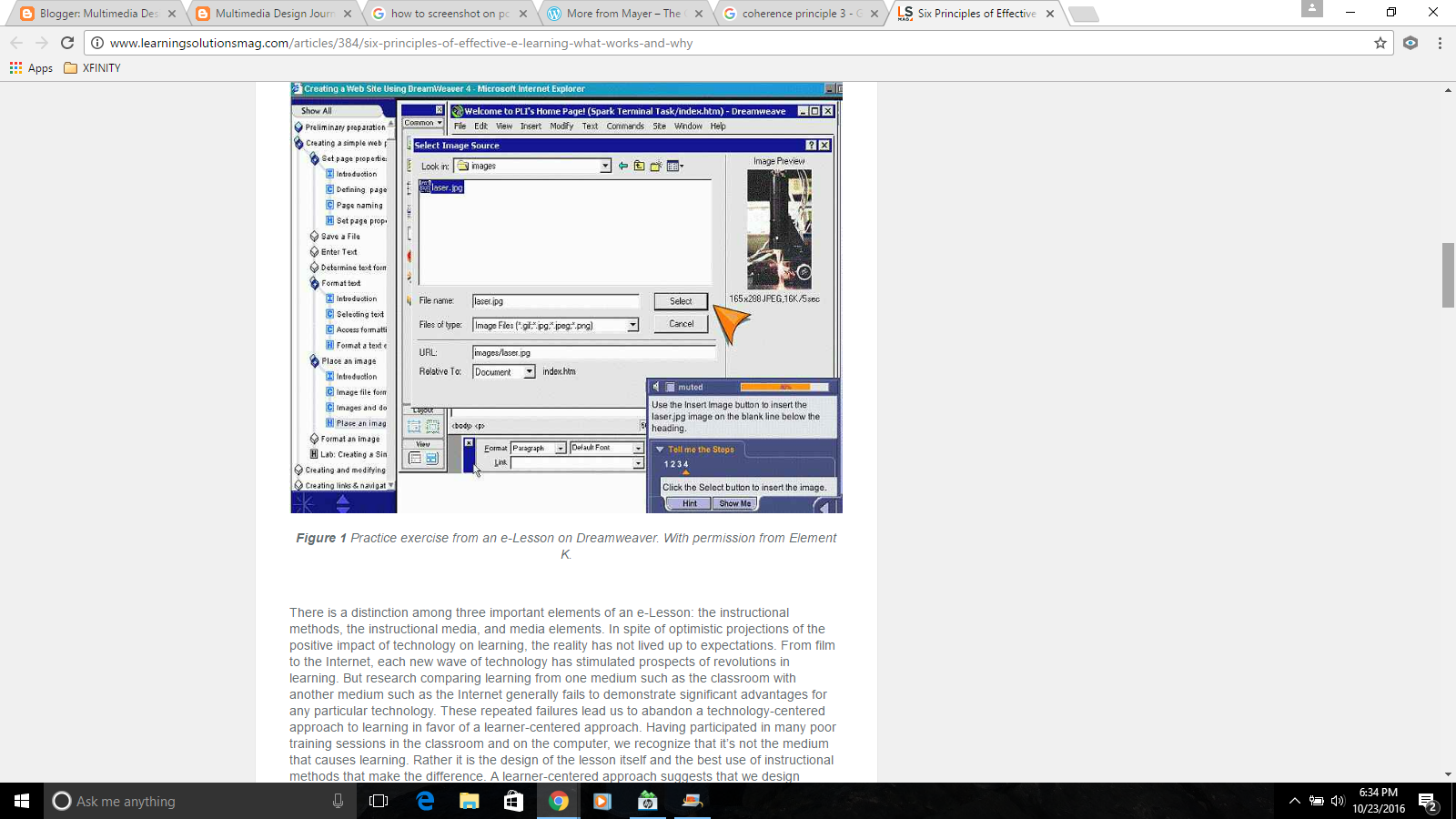Screen dimensions: 1456x819
Task: Close the how to screenshot tab
Action: pos(523,14)
